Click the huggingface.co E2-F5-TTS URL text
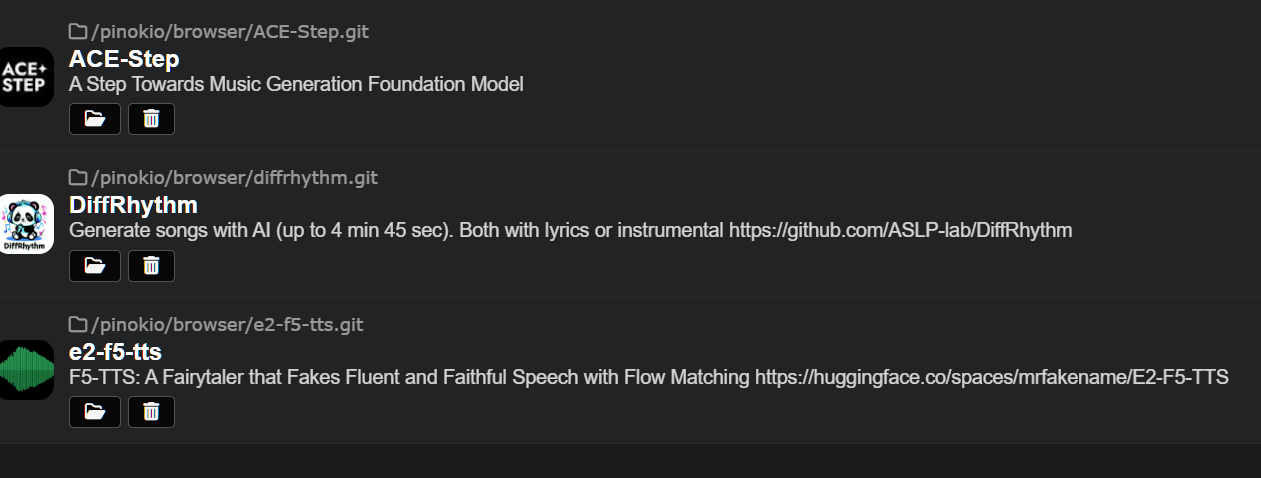Image resolution: width=1261 pixels, height=478 pixels. (992, 377)
